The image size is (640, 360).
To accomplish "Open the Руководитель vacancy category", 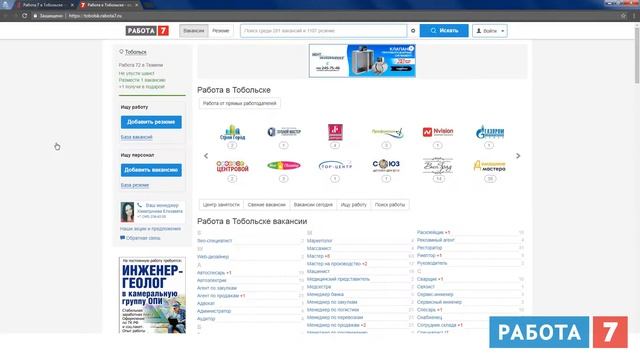I will tap(432, 263).
